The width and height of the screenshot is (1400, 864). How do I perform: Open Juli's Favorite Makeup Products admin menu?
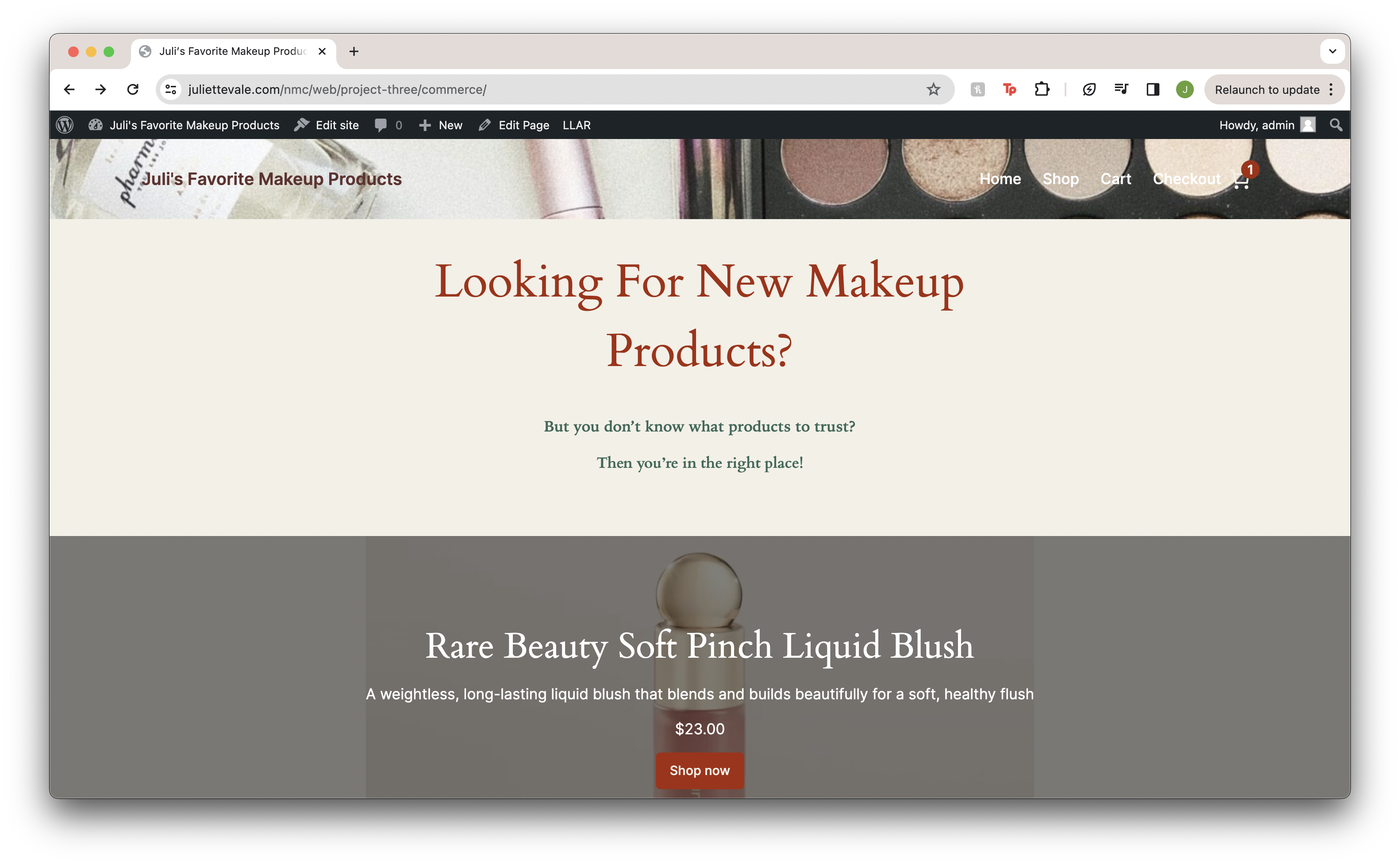pyautogui.click(x=183, y=124)
